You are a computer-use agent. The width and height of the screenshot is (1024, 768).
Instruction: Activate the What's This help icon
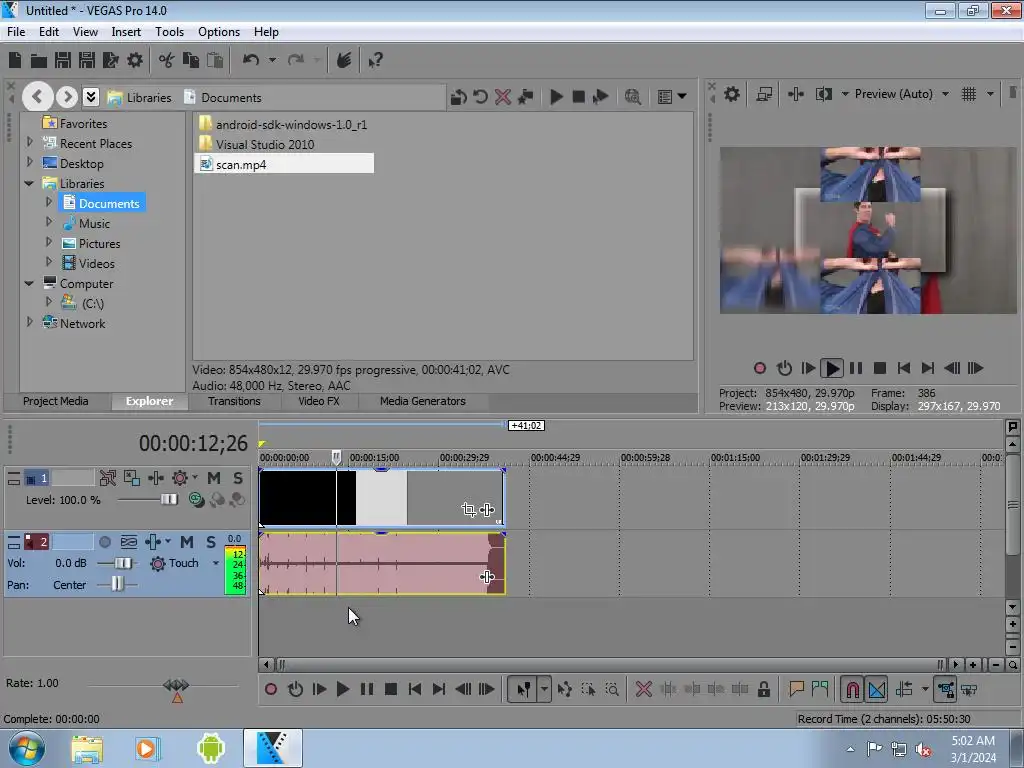click(376, 61)
